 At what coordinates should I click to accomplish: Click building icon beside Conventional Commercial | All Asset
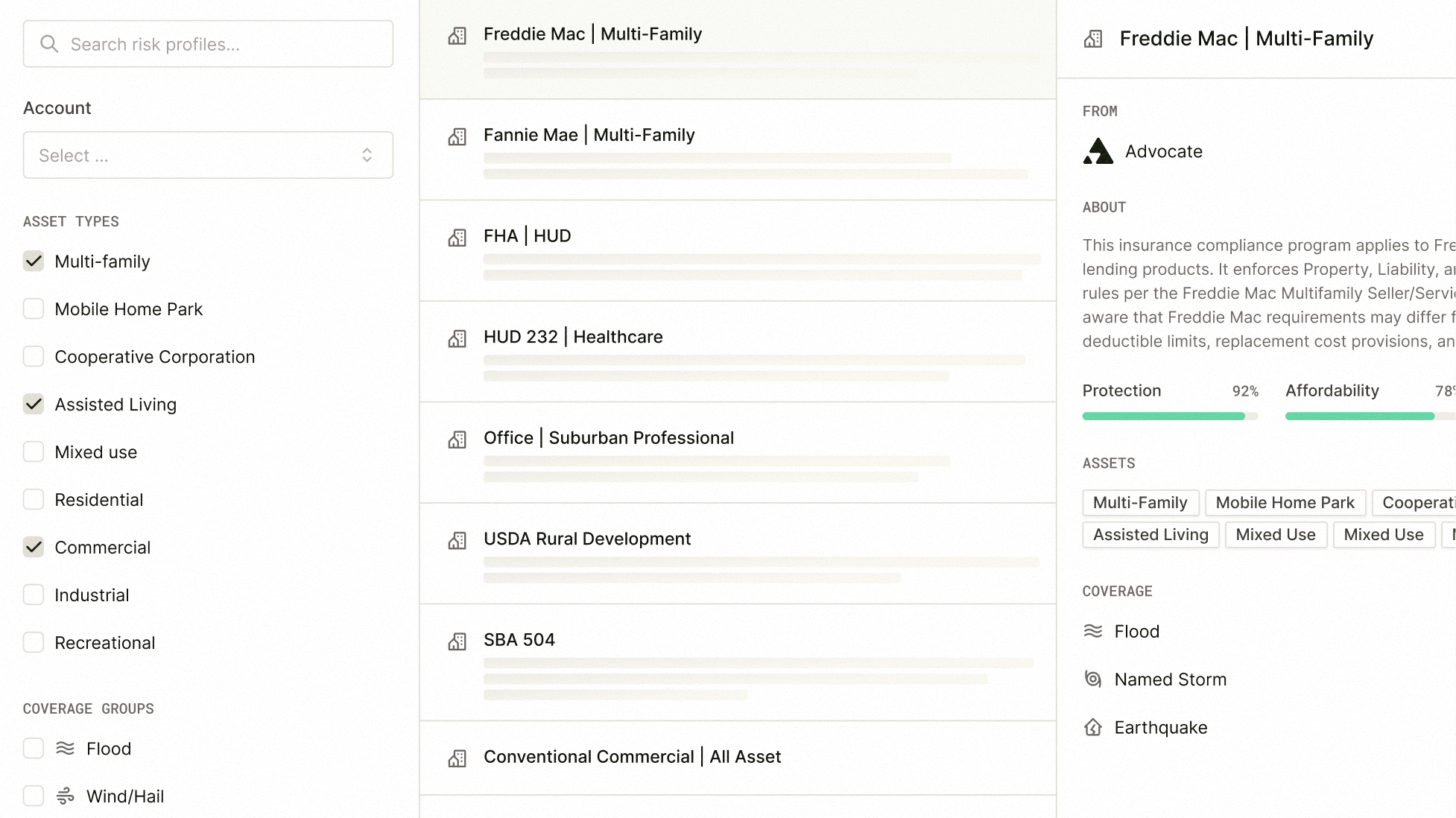457,758
